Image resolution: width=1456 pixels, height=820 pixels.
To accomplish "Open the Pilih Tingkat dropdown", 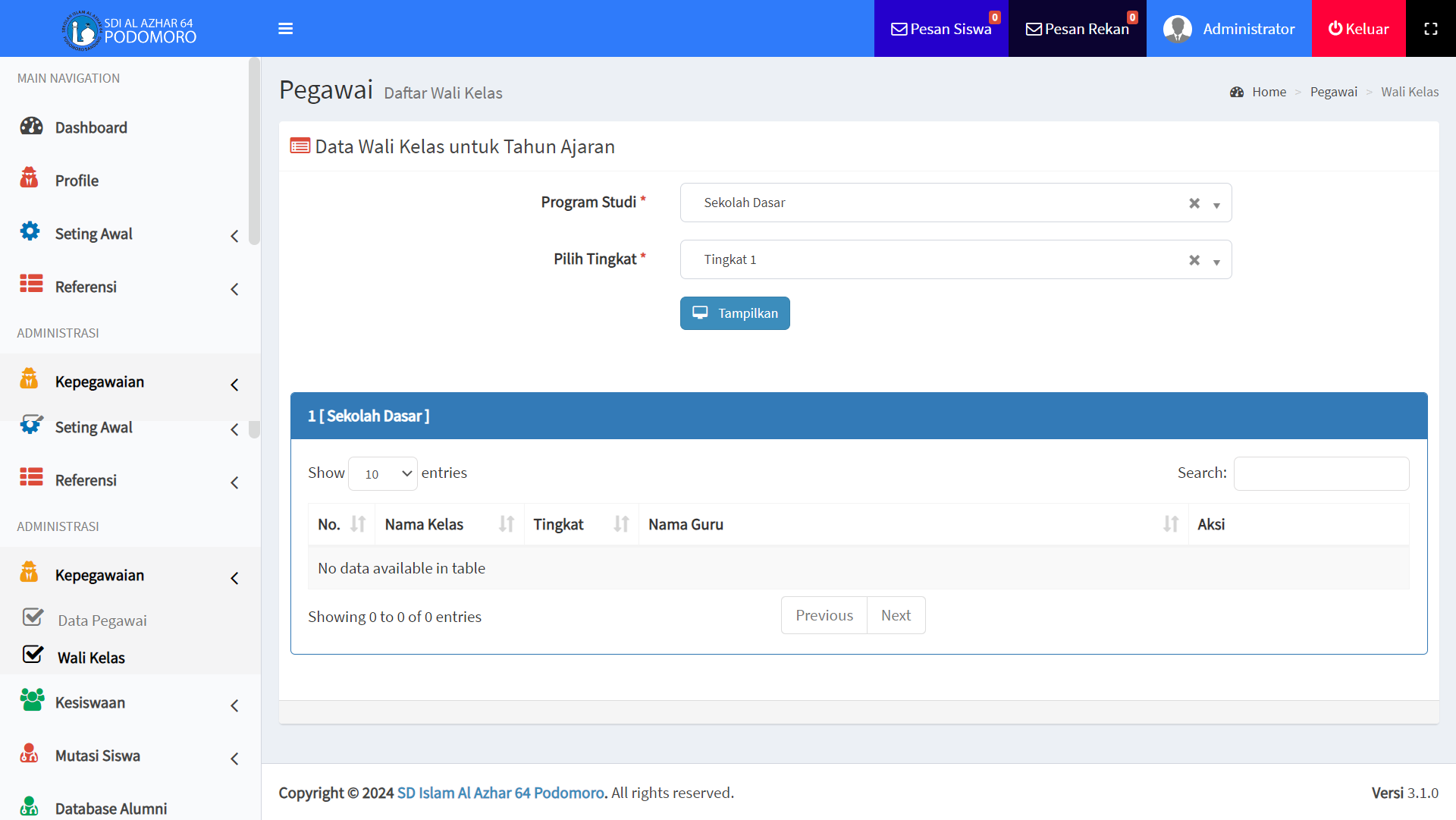I will tap(955, 259).
